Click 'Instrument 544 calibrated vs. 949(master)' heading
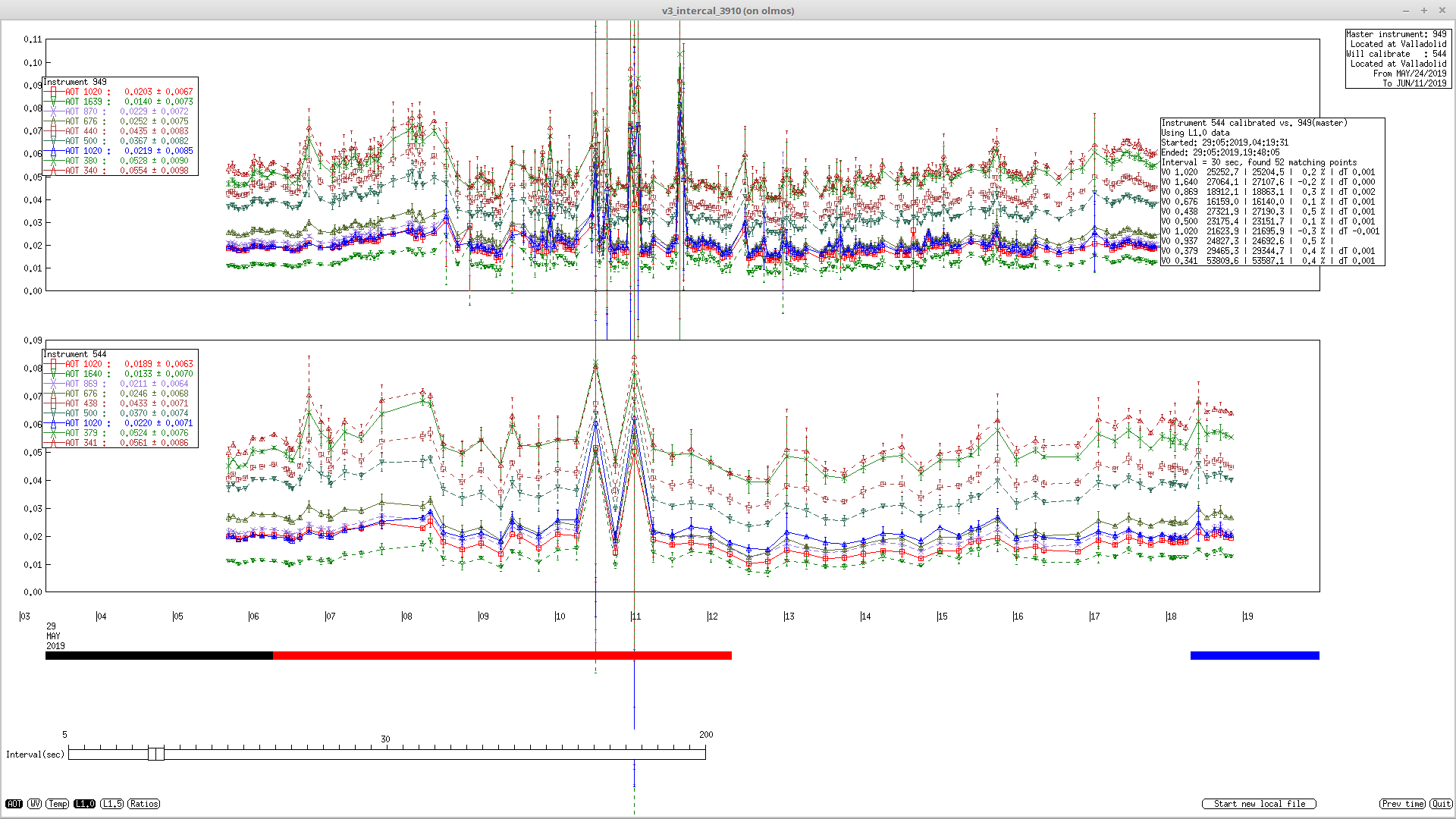Viewport: 1456px width, 819px height. [x=1254, y=123]
